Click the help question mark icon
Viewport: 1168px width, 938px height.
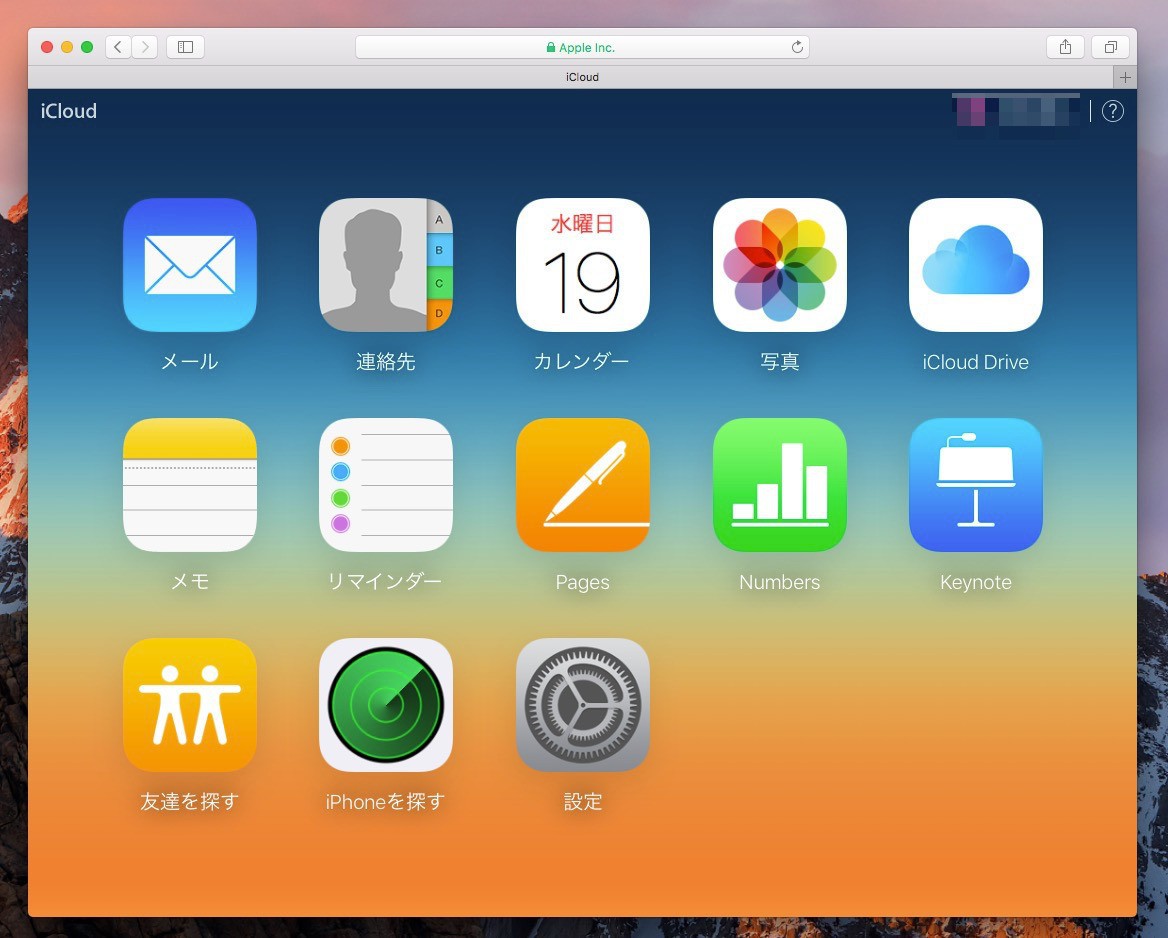(1112, 111)
